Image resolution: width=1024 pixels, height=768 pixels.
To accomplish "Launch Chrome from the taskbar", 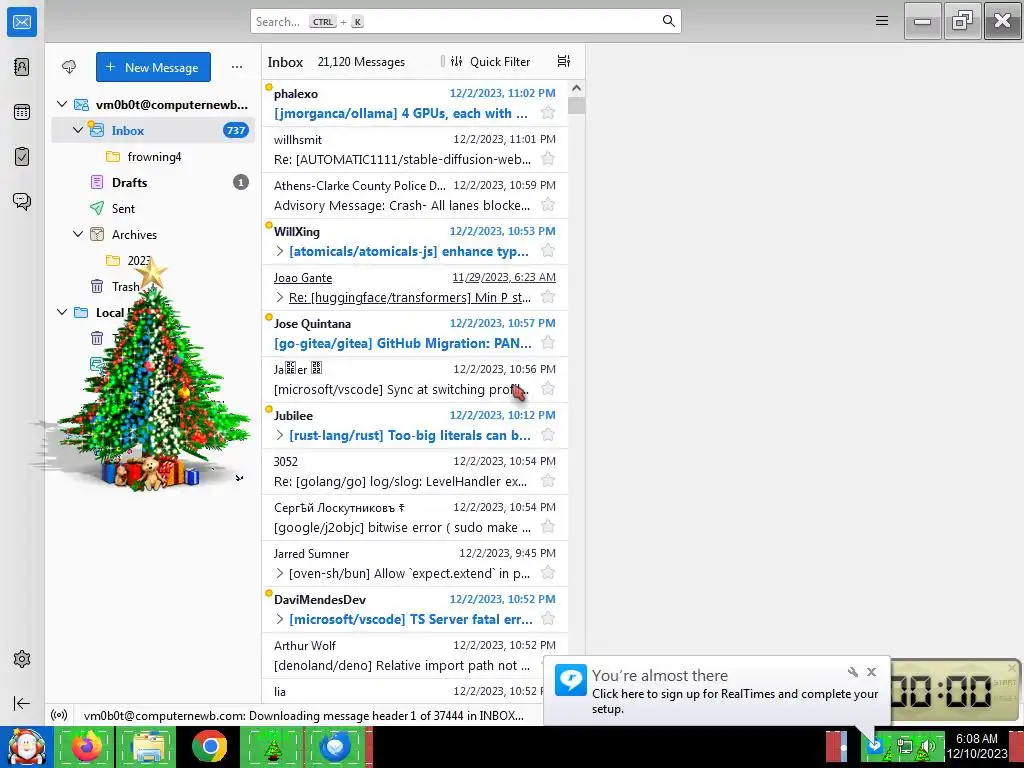I will (209, 746).
